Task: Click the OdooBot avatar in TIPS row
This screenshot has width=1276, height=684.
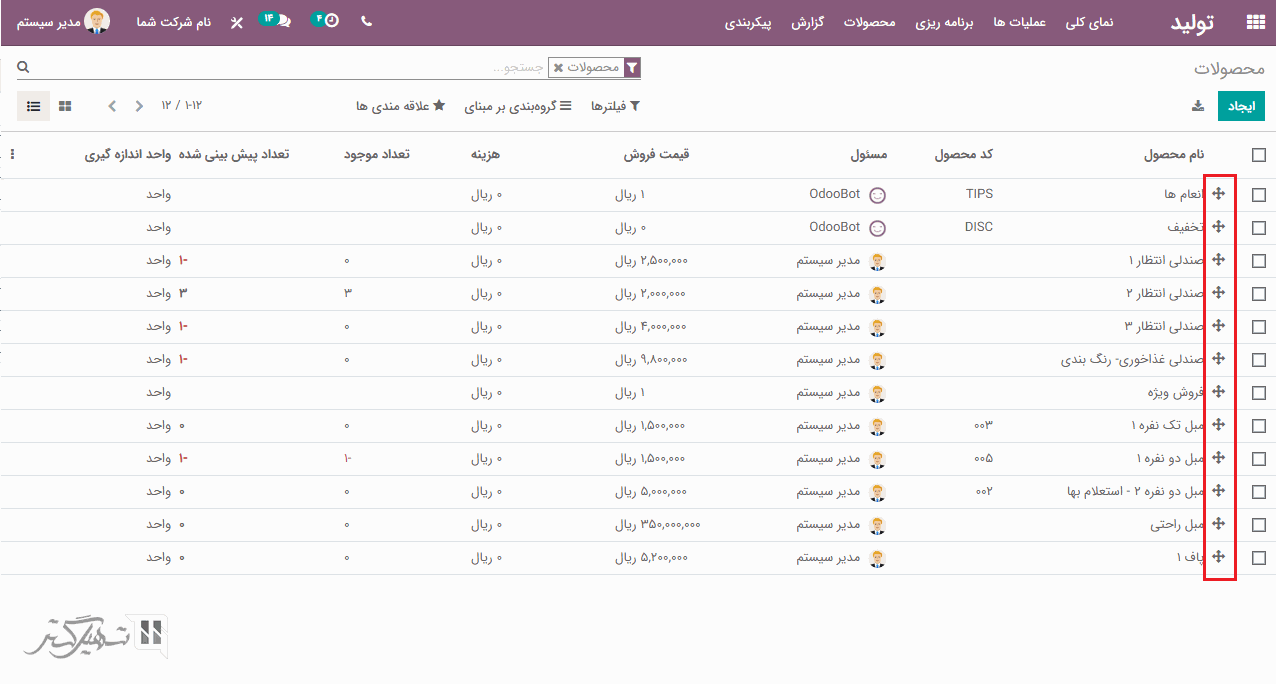Action: pyautogui.click(x=878, y=195)
